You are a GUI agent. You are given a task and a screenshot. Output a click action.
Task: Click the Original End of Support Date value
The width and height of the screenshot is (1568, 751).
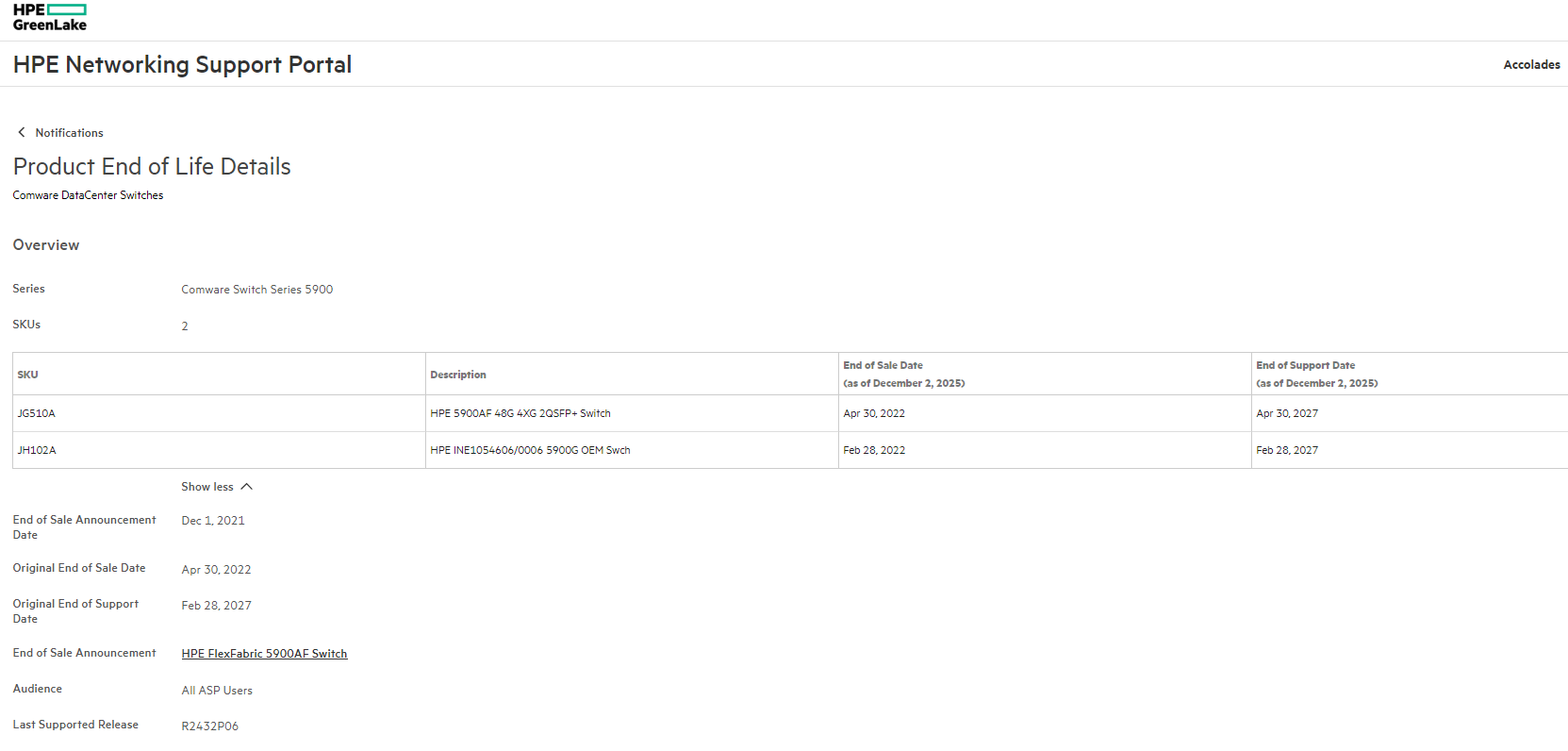(217, 606)
